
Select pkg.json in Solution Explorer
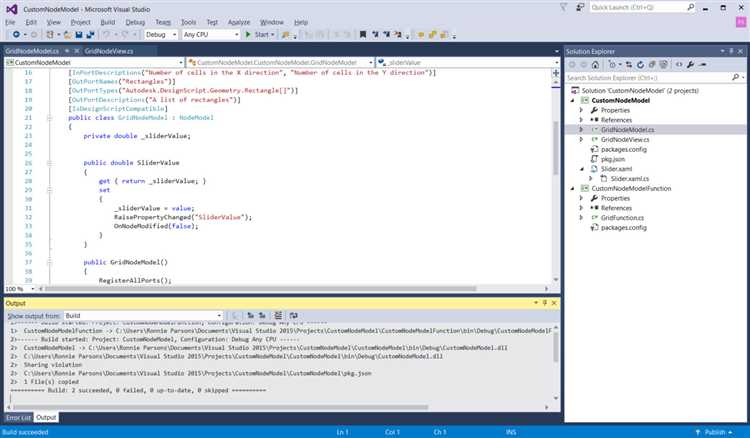pos(613,159)
